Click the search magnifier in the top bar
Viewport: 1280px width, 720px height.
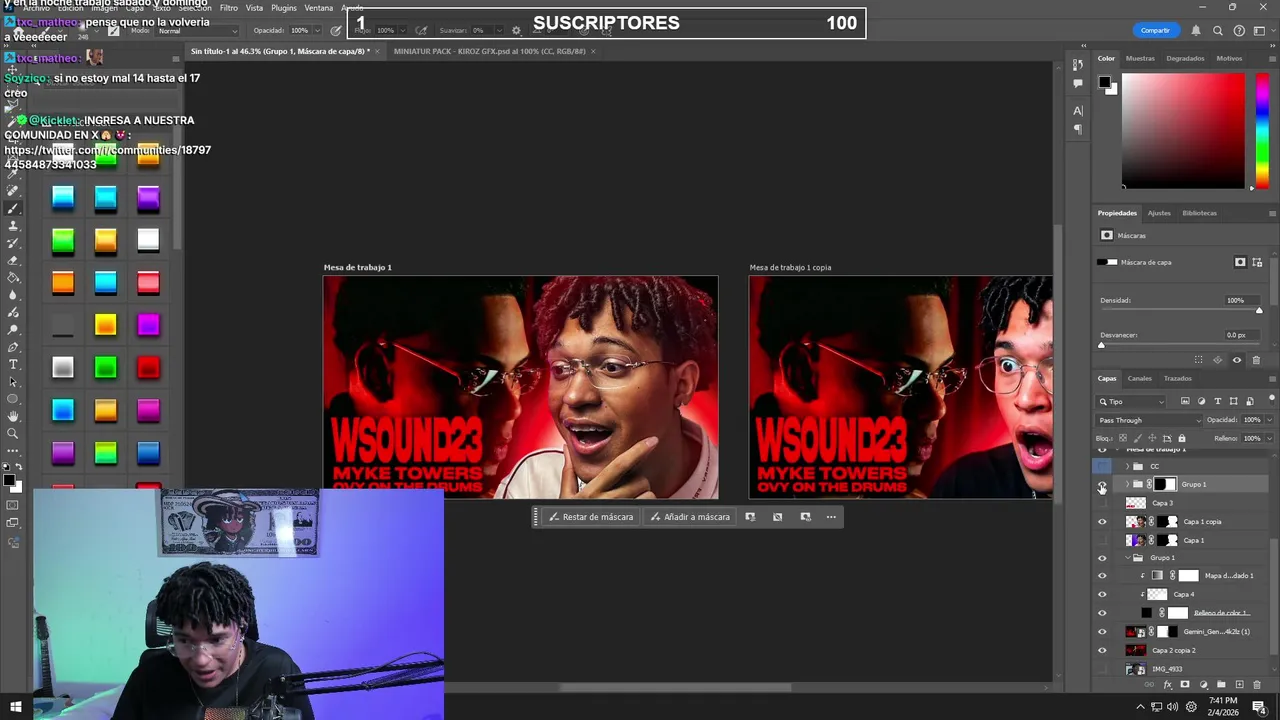(1218, 31)
